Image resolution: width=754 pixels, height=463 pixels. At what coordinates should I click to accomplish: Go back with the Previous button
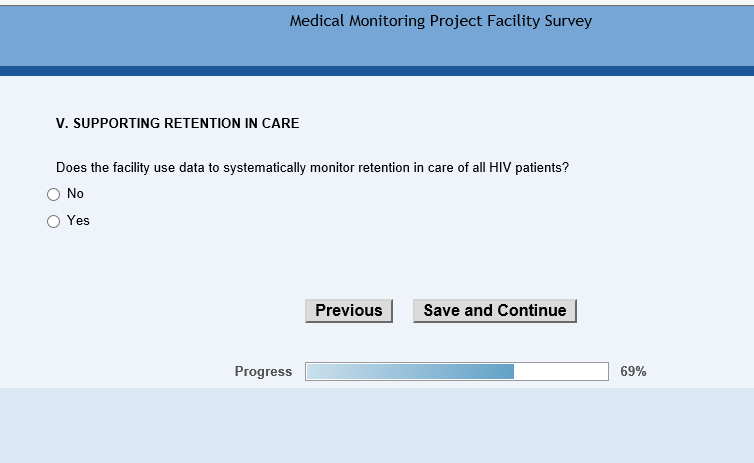349,311
